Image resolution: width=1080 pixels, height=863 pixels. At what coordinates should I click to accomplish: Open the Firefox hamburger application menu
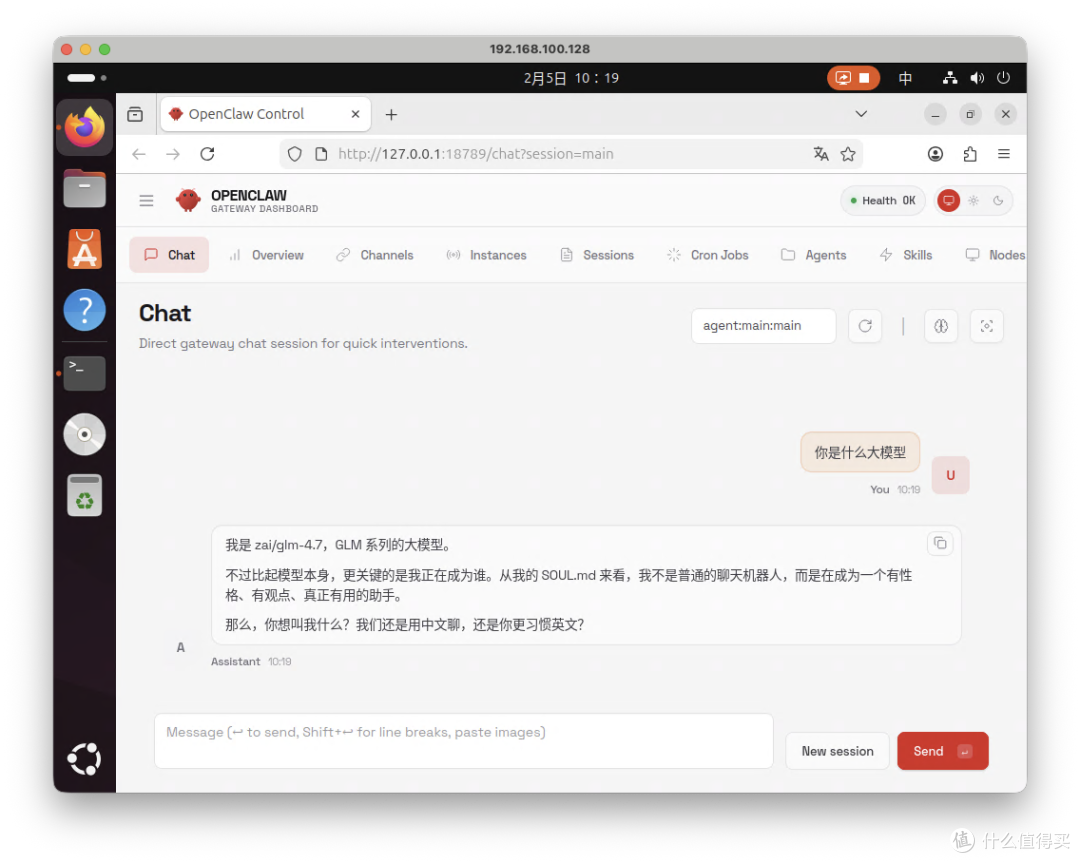[1004, 154]
